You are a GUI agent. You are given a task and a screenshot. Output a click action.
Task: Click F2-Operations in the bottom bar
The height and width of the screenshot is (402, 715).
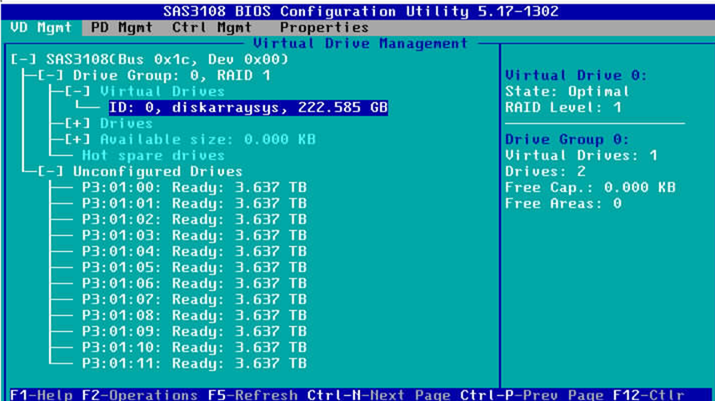(x=140, y=395)
